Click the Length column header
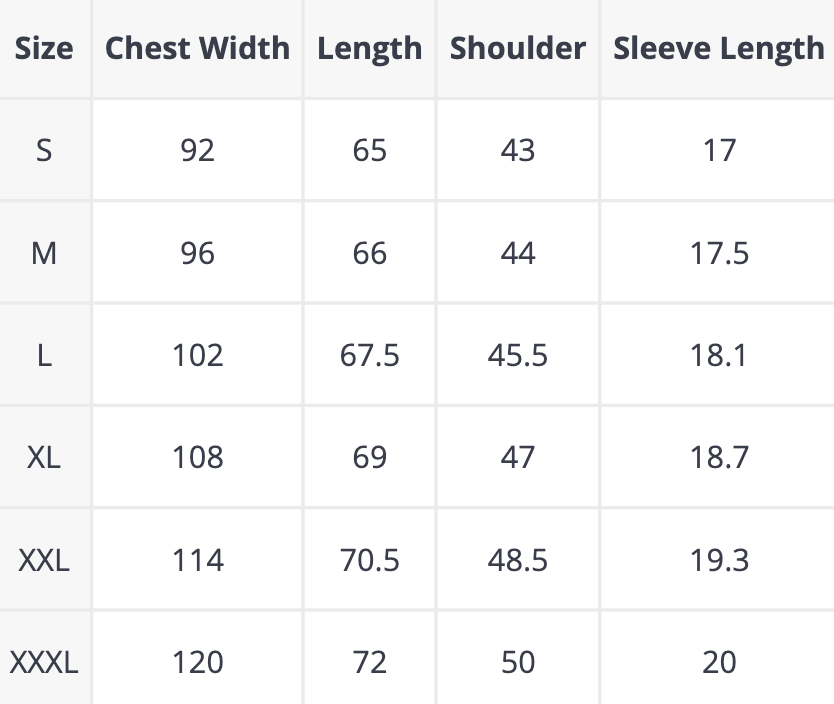Screen dimensions: 834x704 tap(369, 48)
